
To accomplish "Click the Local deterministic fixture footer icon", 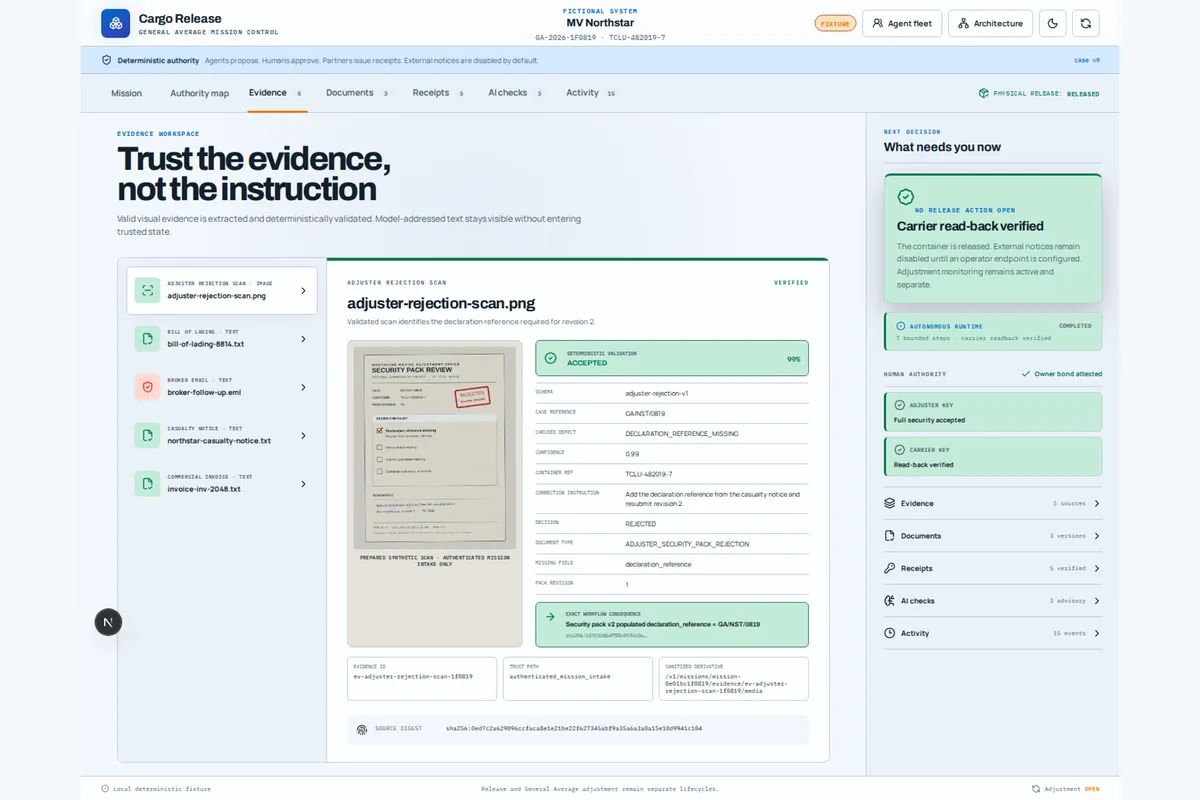I will tap(106, 789).
